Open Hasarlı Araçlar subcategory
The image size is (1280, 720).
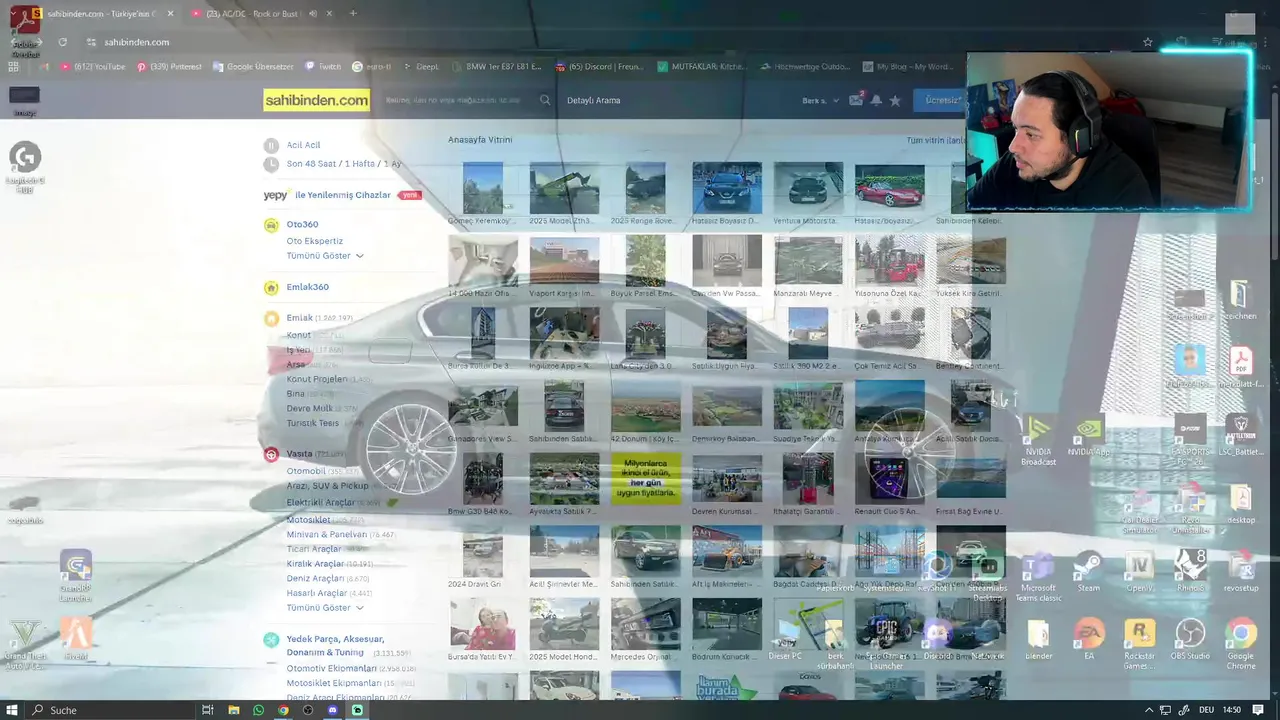(x=317, y=593)
